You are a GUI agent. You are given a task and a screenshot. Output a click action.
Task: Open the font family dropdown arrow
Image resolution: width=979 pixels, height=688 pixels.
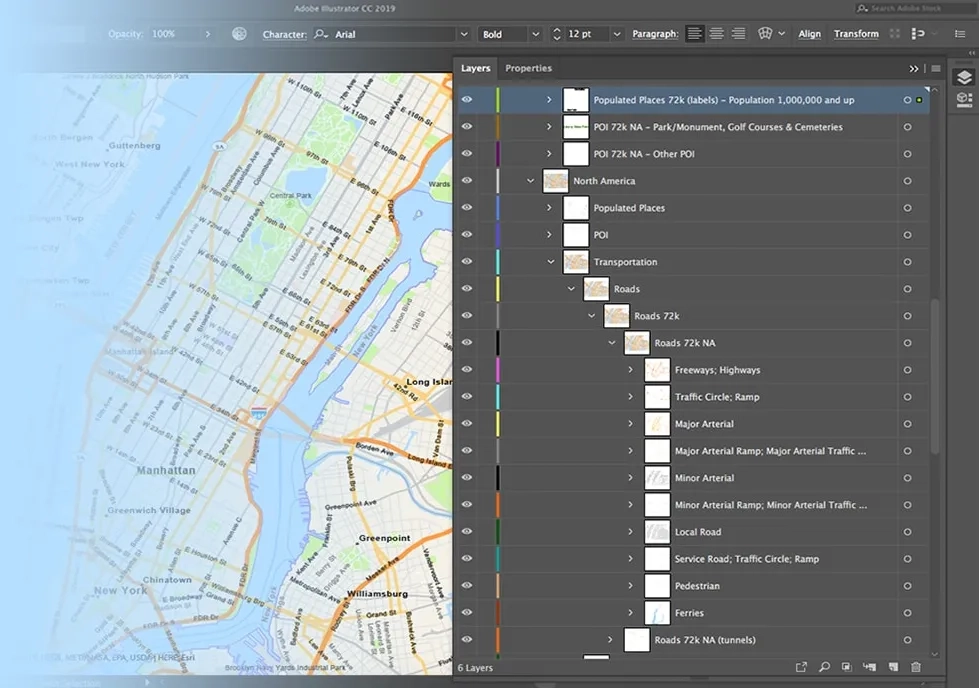[x=463, y=34]
